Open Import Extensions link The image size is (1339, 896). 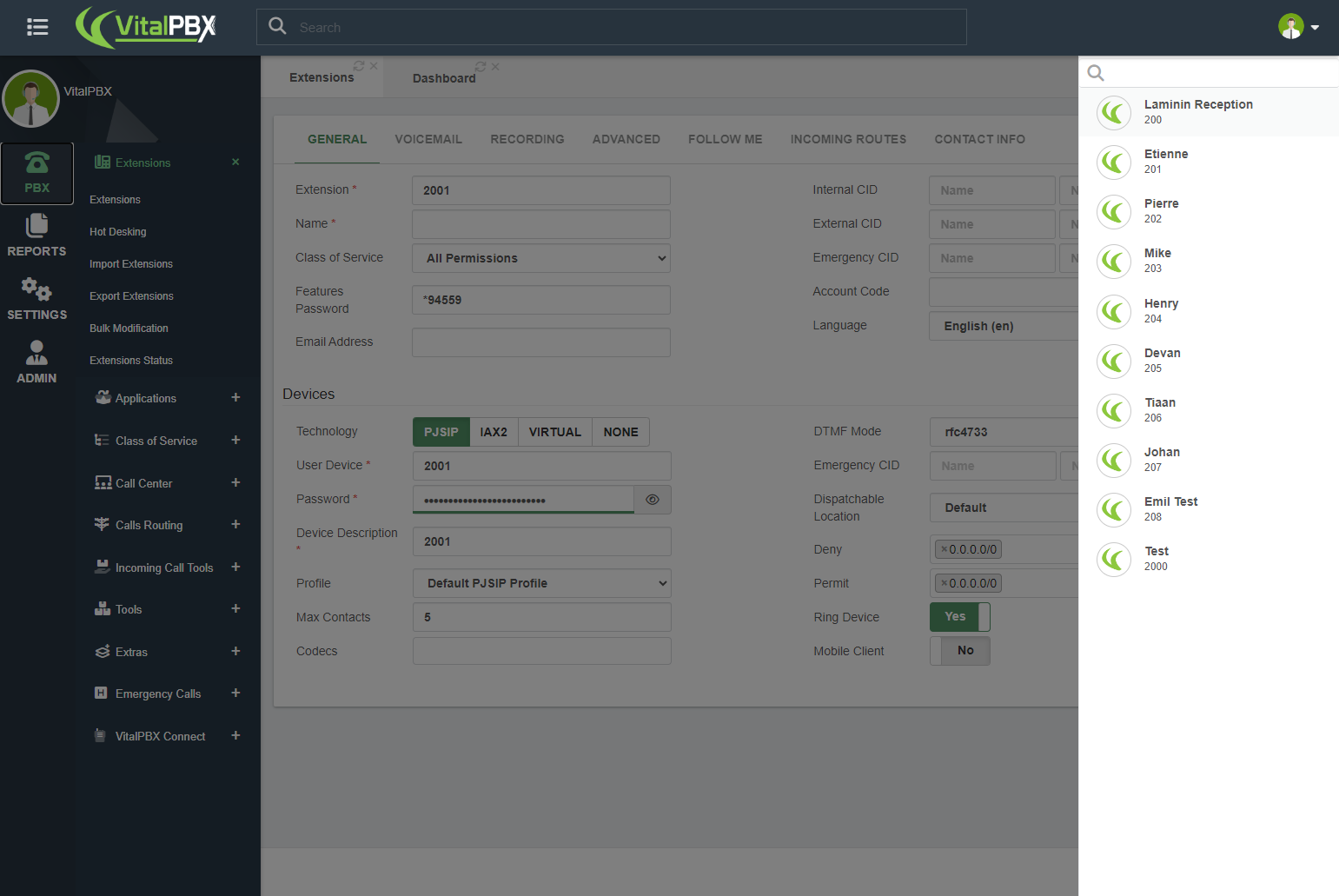[x=131, y=264]
